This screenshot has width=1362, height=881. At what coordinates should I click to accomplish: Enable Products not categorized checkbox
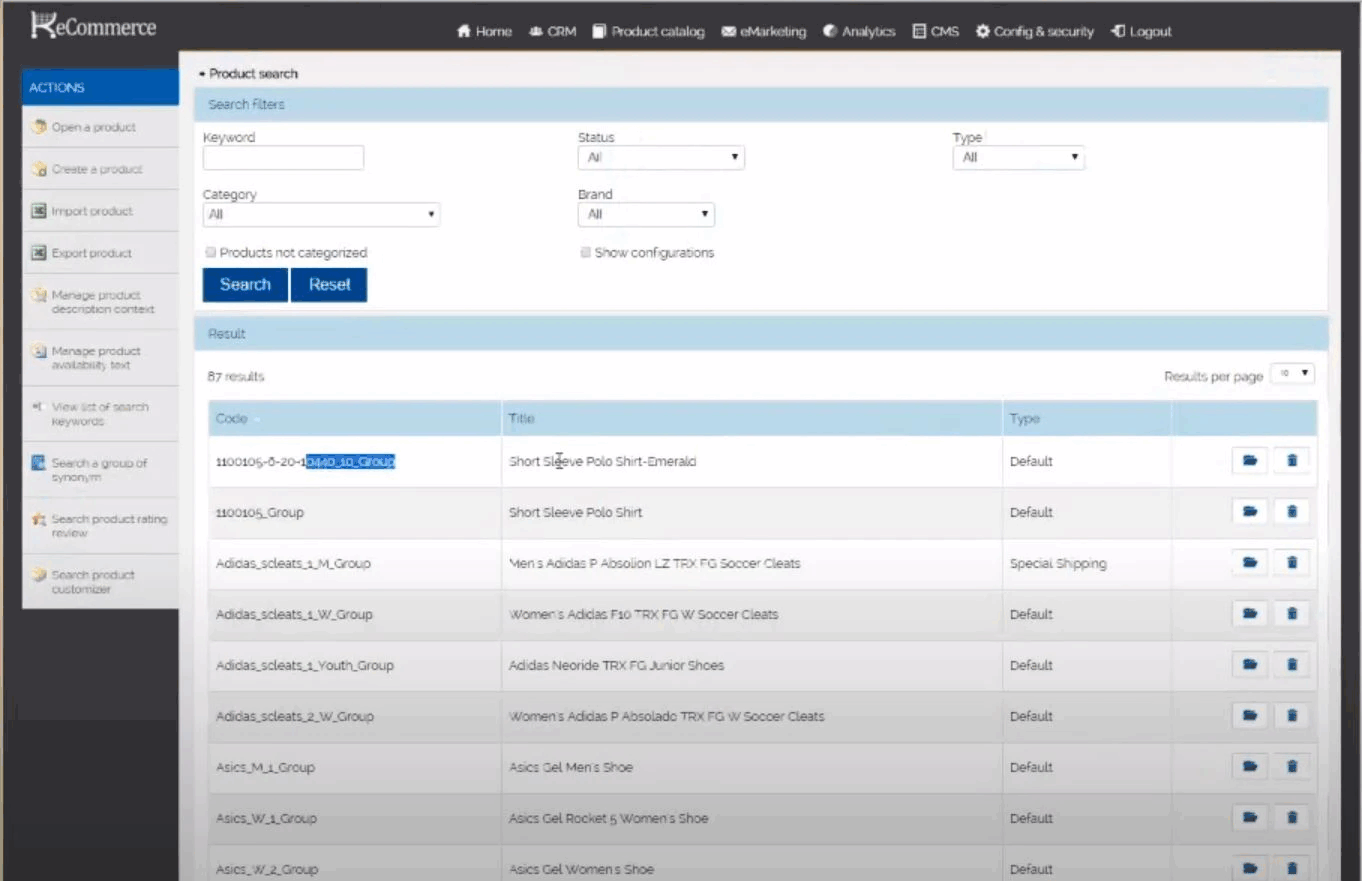tap(210, 253)
